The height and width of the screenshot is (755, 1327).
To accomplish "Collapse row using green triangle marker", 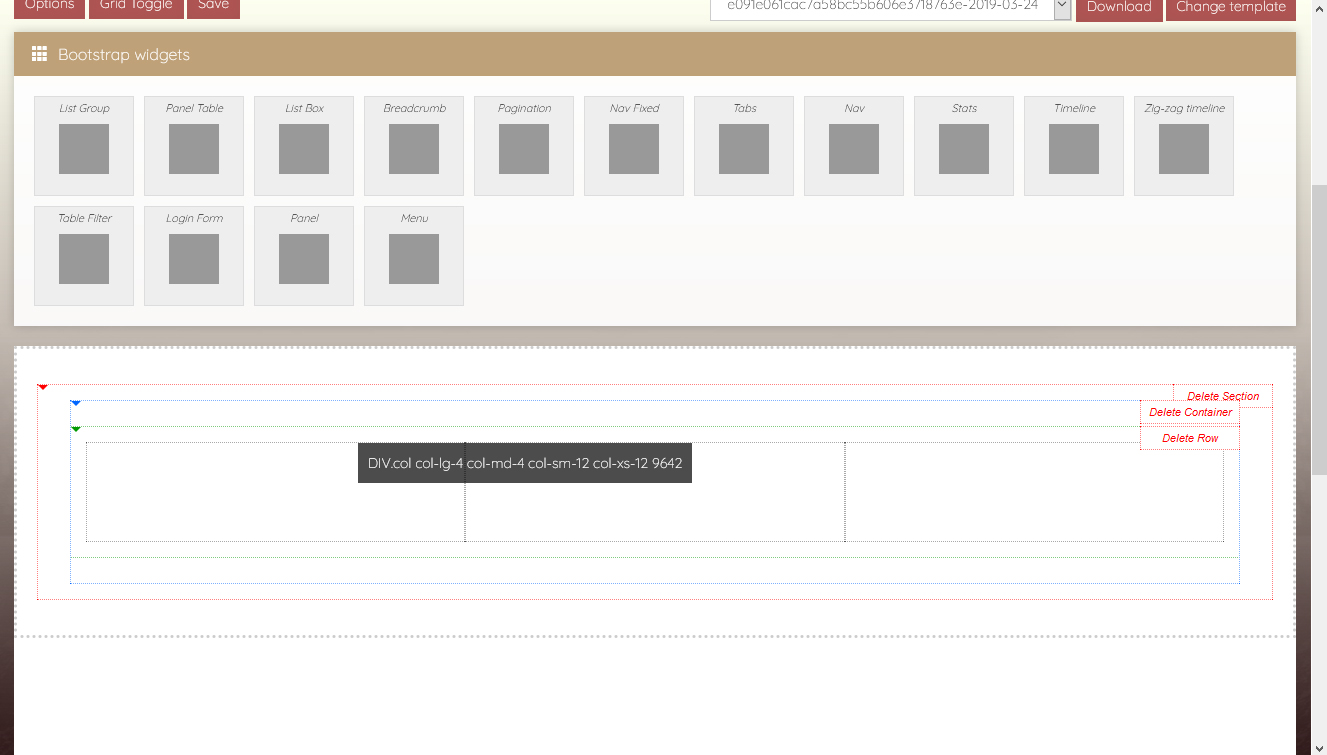I will (x=76, y=429).
